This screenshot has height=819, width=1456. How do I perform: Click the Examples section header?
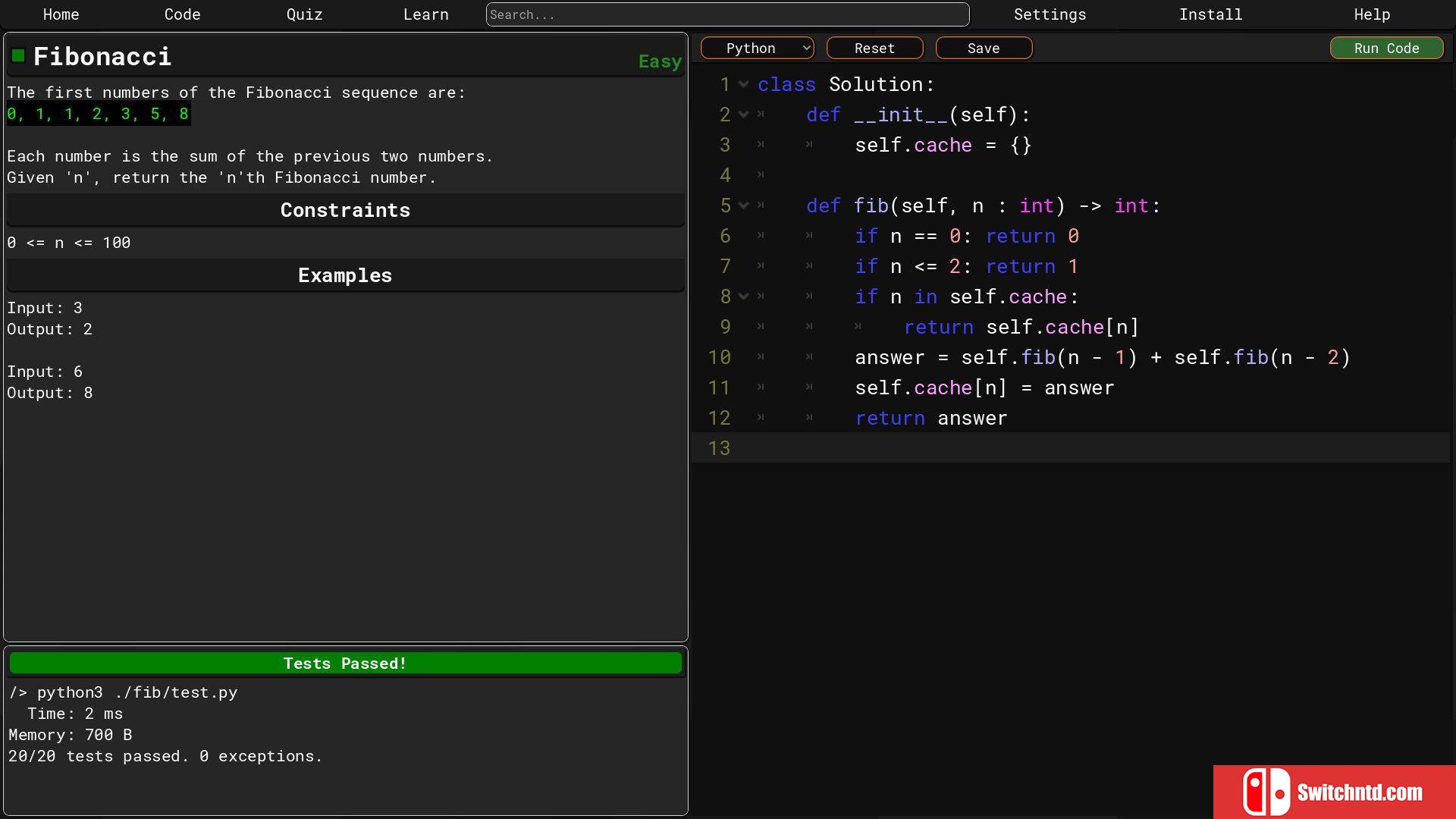345,275
